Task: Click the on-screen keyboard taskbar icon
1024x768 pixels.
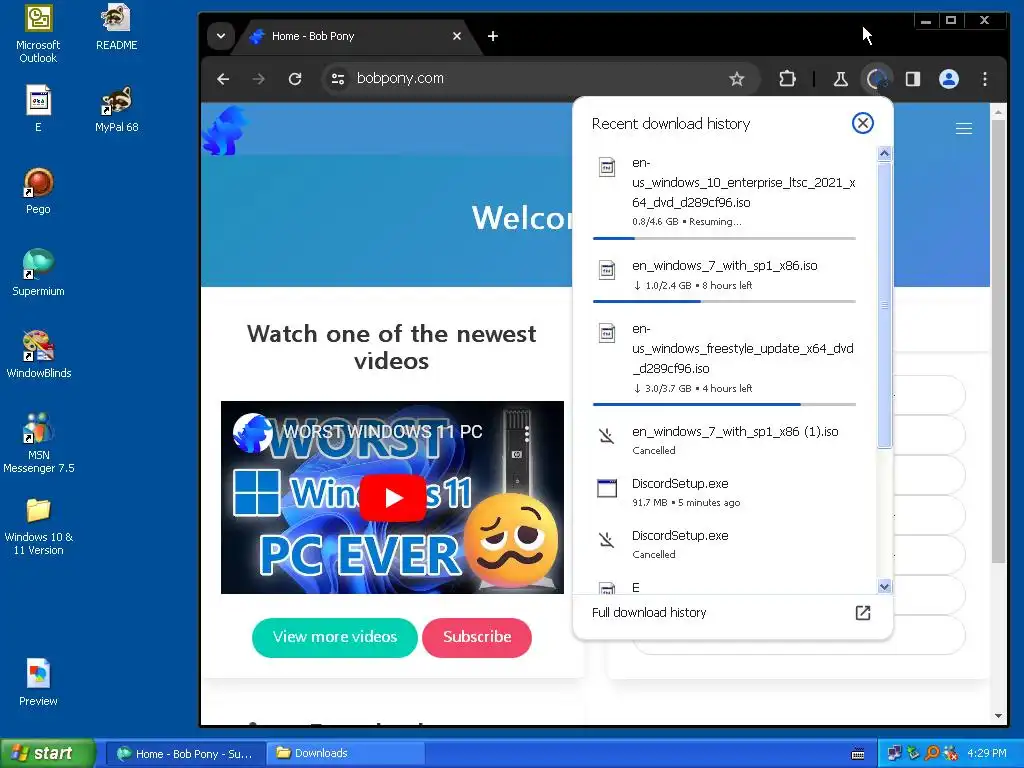Action: click(858, 754)
